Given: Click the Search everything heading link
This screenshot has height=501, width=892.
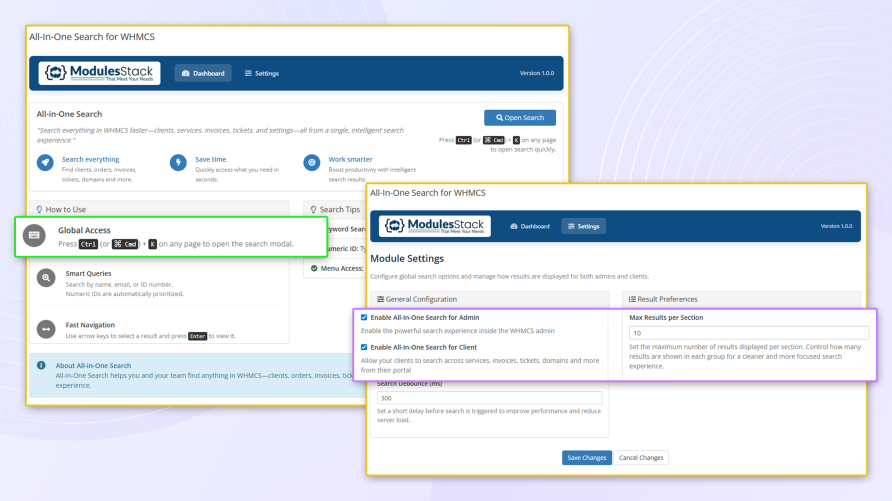Looking at the screenshot, I should (x=90, y=159).
